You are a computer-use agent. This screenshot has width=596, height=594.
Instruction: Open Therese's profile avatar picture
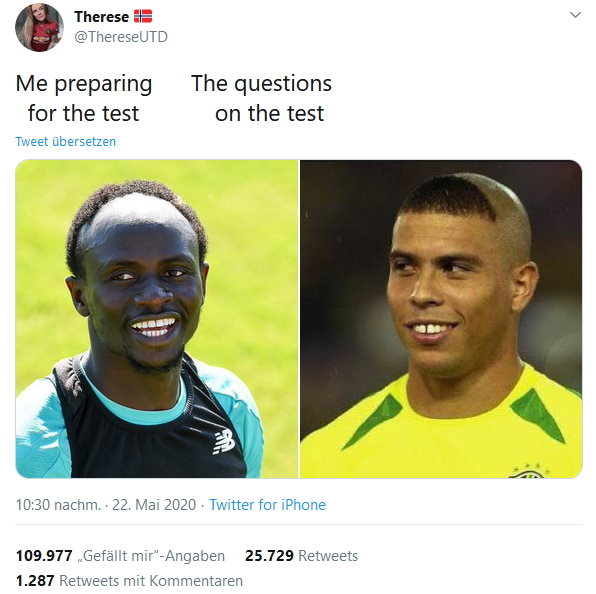point(39,27)
